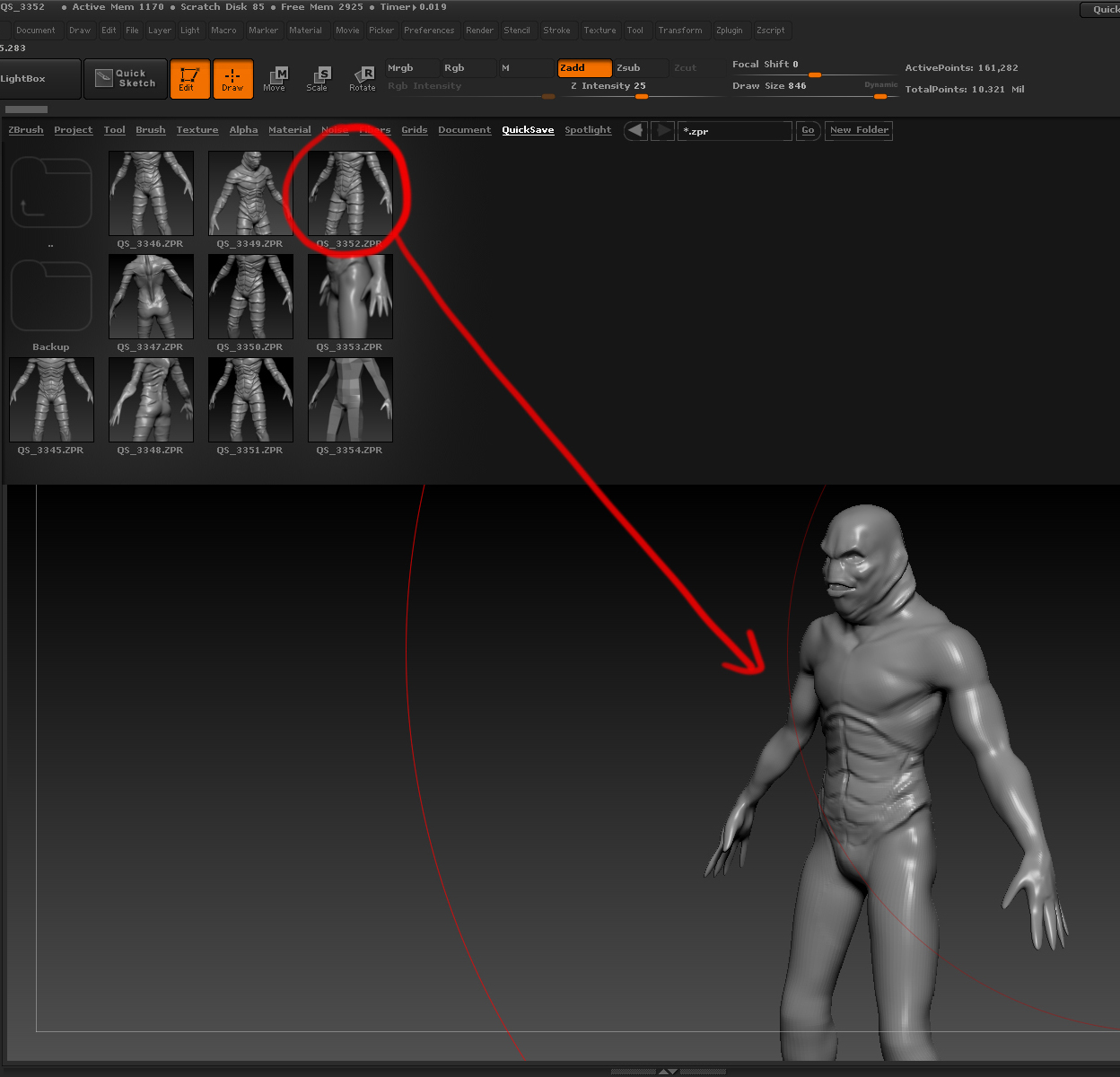Click the LightBox forward navigation arrow

tap(662, 130)
